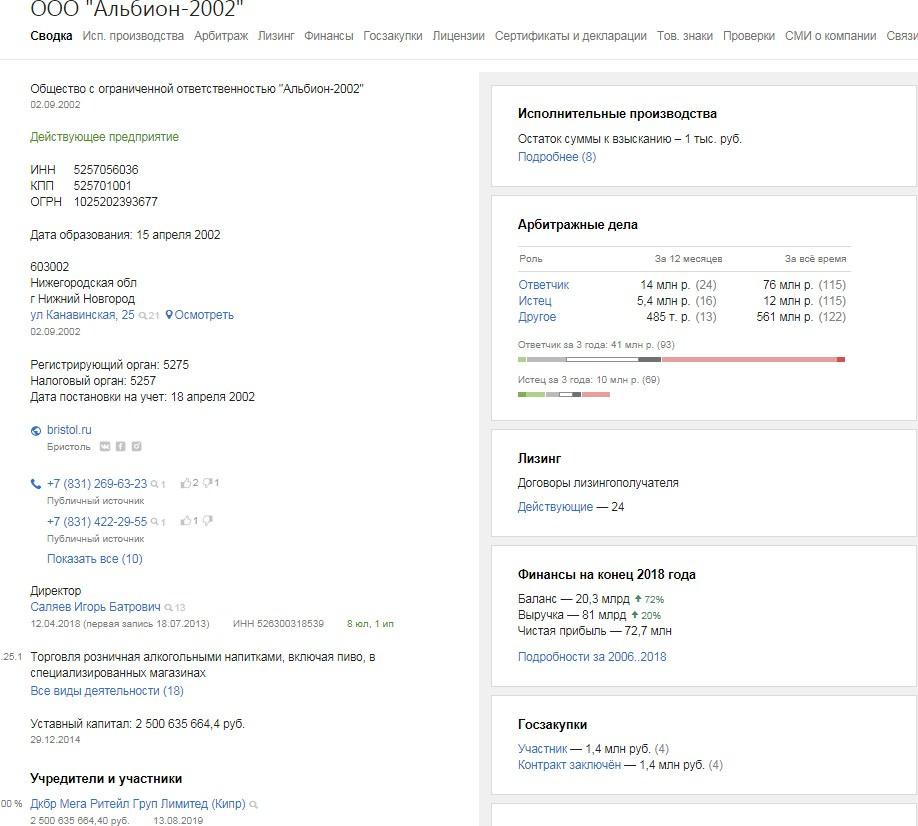The width and height of the screenshot is (918, 826).
Task: Open the Участник procurement link
Action: [x=543, y=749]
